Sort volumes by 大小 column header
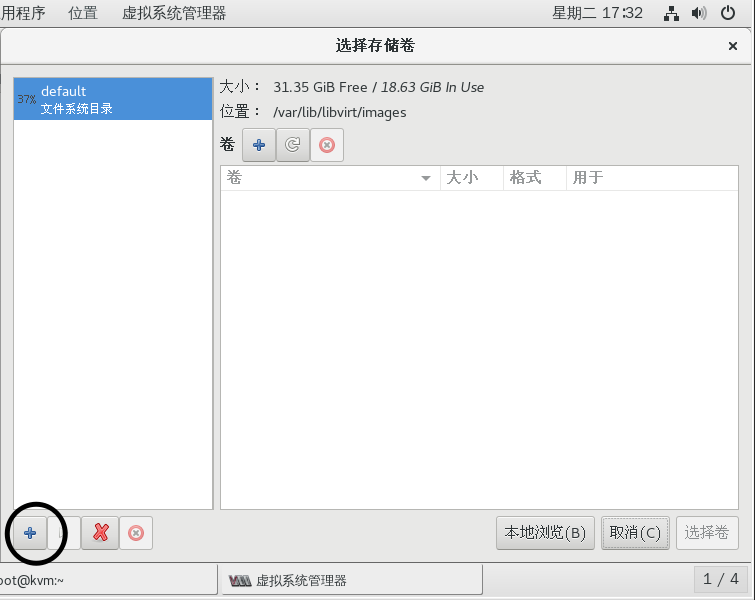 (x=471, y=178)
